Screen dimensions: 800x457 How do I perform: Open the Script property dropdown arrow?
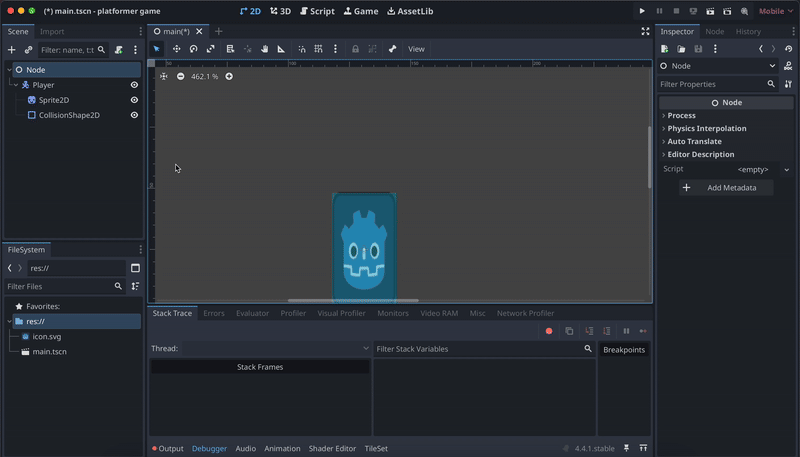coord(786,170)
